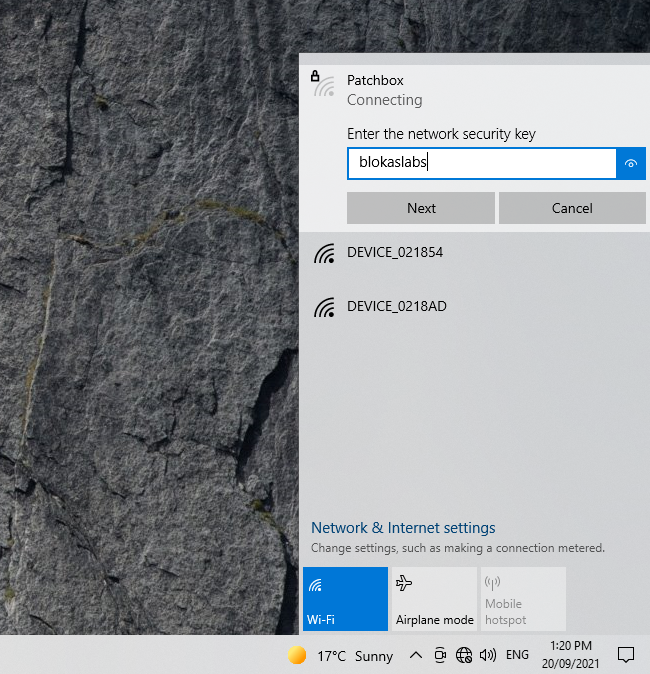Toggle Airplane mode tile
This screenshot has height=674, width=650.
pos(434,599)
